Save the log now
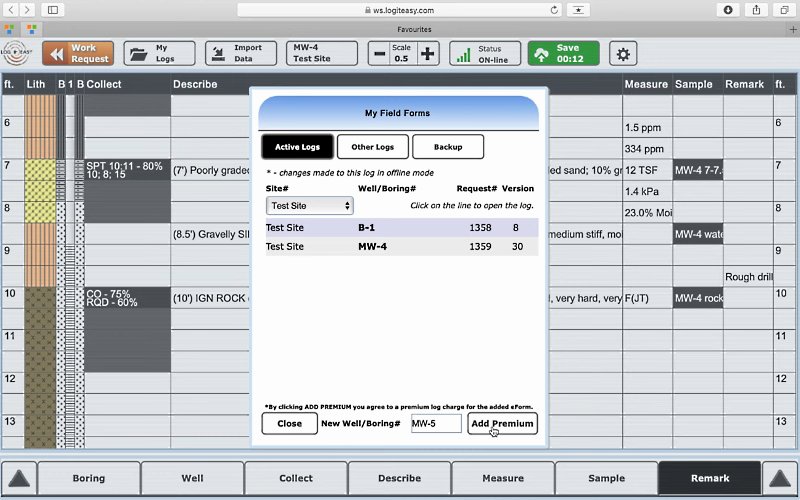Screen dimensions: 800x500 (563, 54)
